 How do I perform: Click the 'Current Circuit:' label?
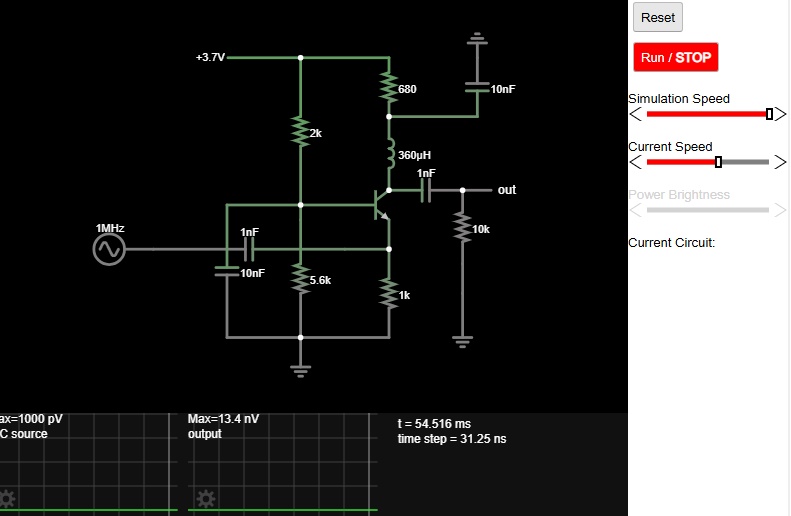pyautogui.click(x=671, y=243)
